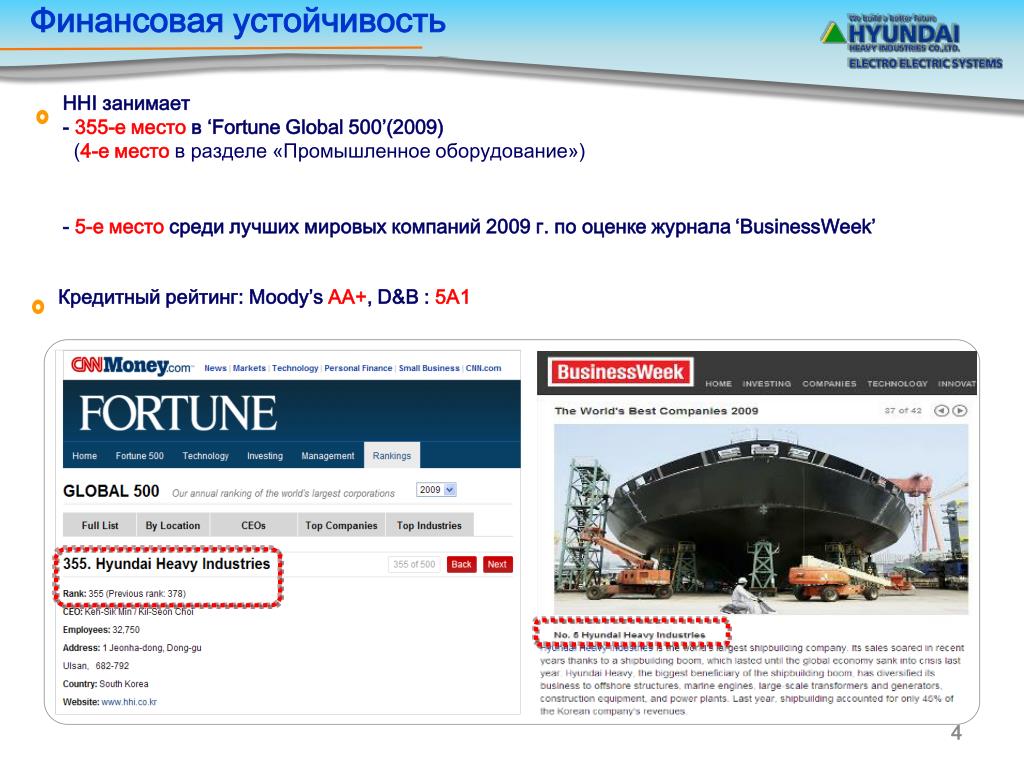Open Markets link in CNNMoney bar
Screen dimensions: 1024x768
pos(249,368)
